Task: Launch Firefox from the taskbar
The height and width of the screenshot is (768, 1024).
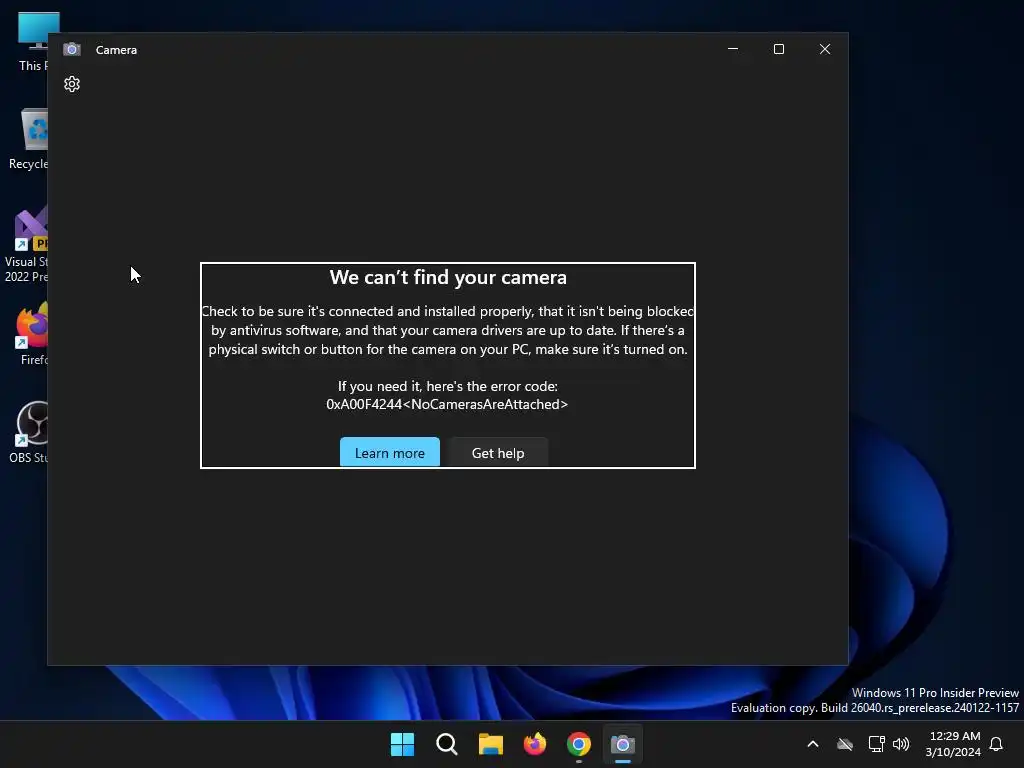Action: pyautogui.click(x=535, y=744)
